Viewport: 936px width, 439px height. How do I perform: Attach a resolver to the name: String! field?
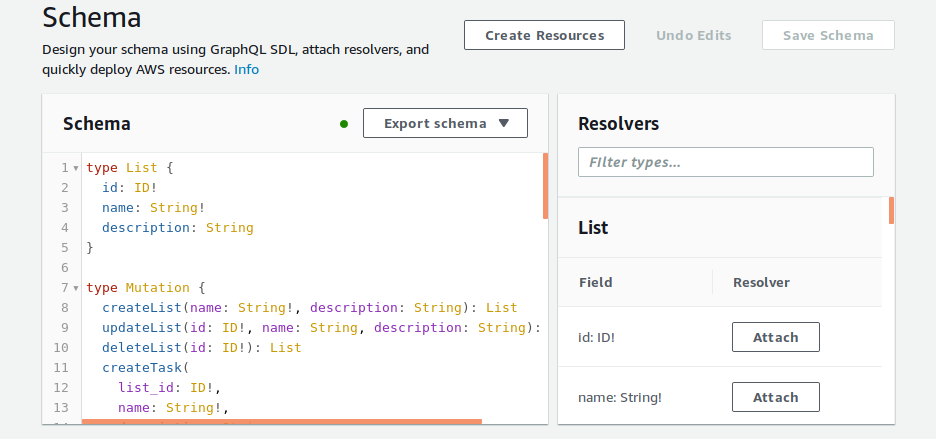pyautogui.click(x=776, y=397)
